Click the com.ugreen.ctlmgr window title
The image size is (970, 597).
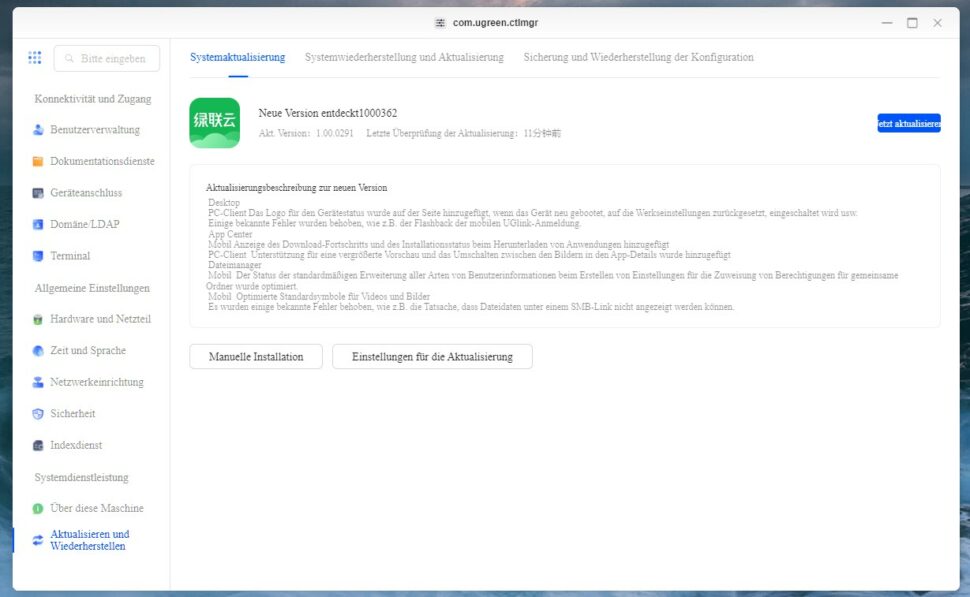(x=496, y=23)
